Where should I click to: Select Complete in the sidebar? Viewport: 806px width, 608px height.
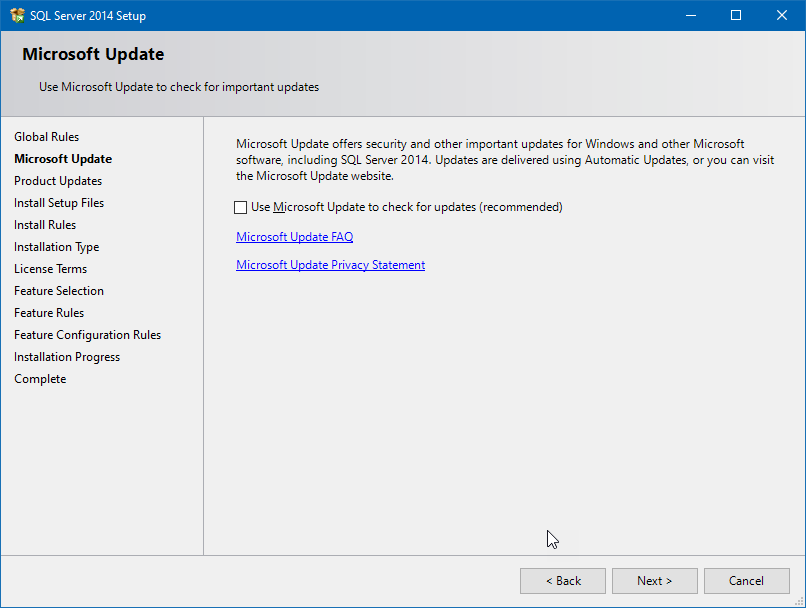point(40,378)
